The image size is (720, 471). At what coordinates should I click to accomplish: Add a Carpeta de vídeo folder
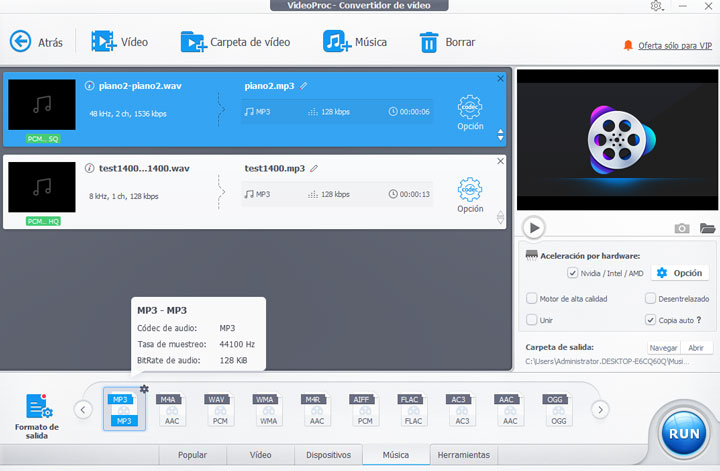(x=235, y=42)
